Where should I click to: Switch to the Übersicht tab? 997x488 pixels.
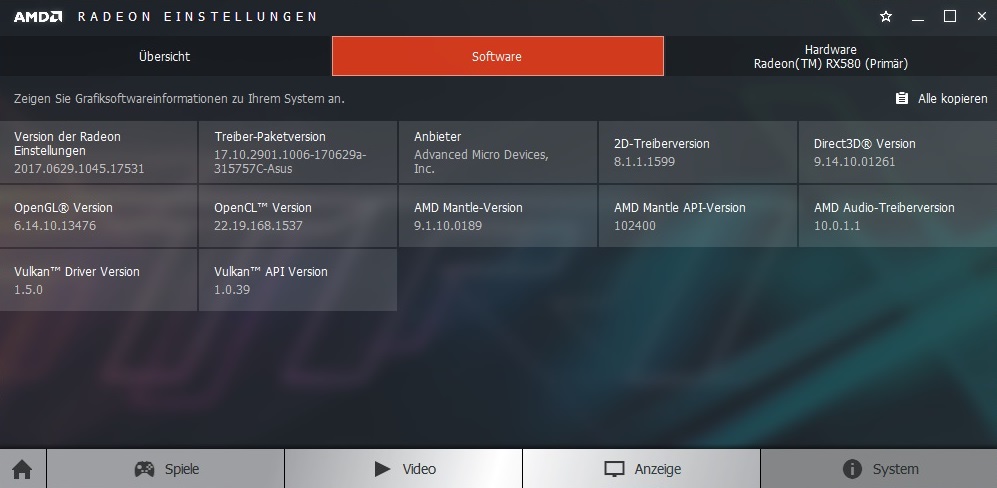coord(165,56)
